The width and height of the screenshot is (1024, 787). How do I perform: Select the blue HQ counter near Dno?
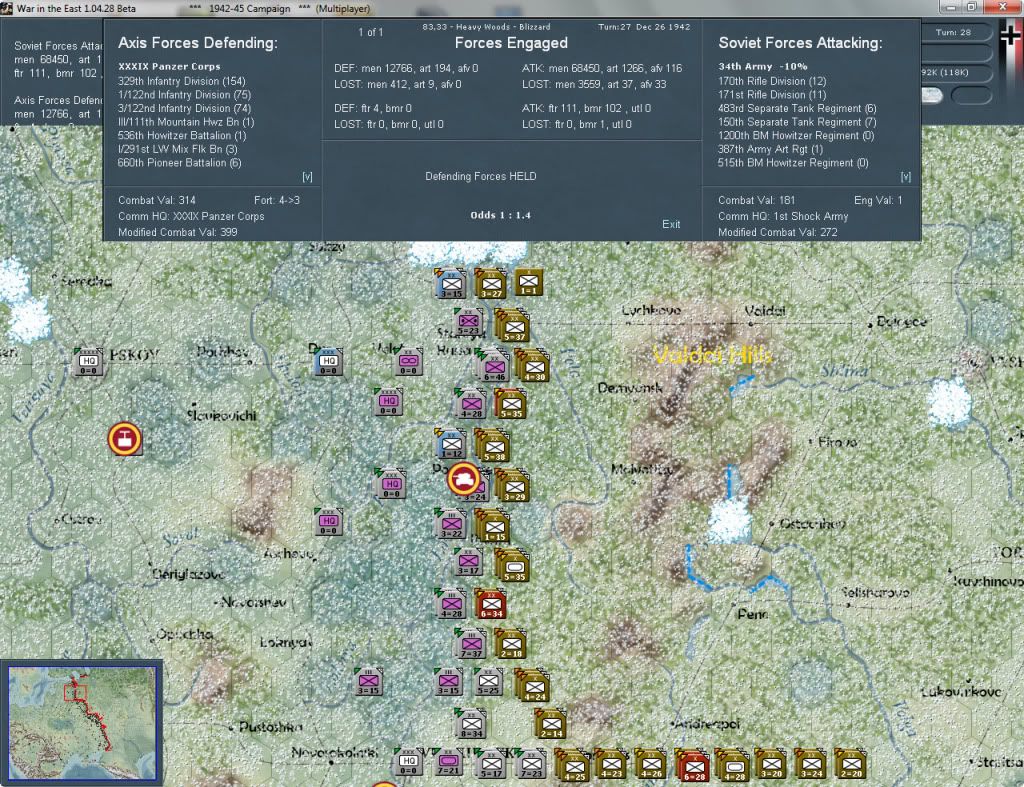(328, 362)
